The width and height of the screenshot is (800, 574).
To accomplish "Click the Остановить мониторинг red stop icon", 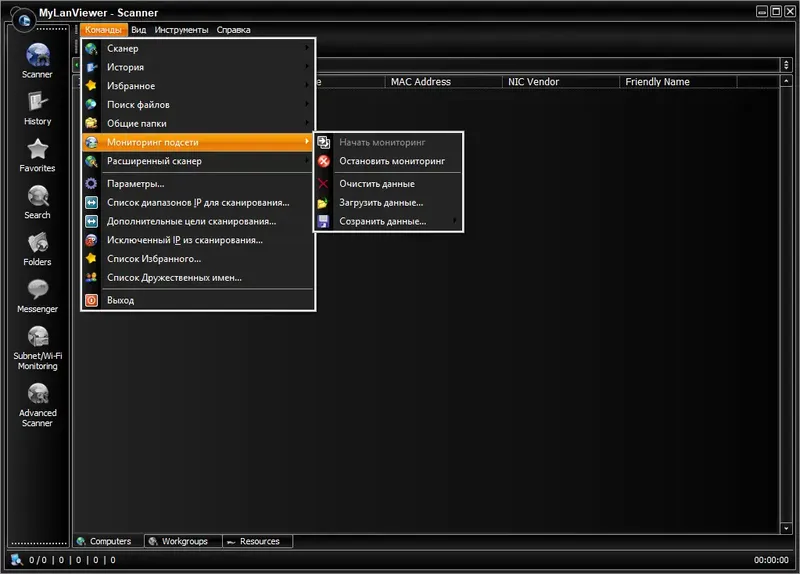I will coord(323,161).
